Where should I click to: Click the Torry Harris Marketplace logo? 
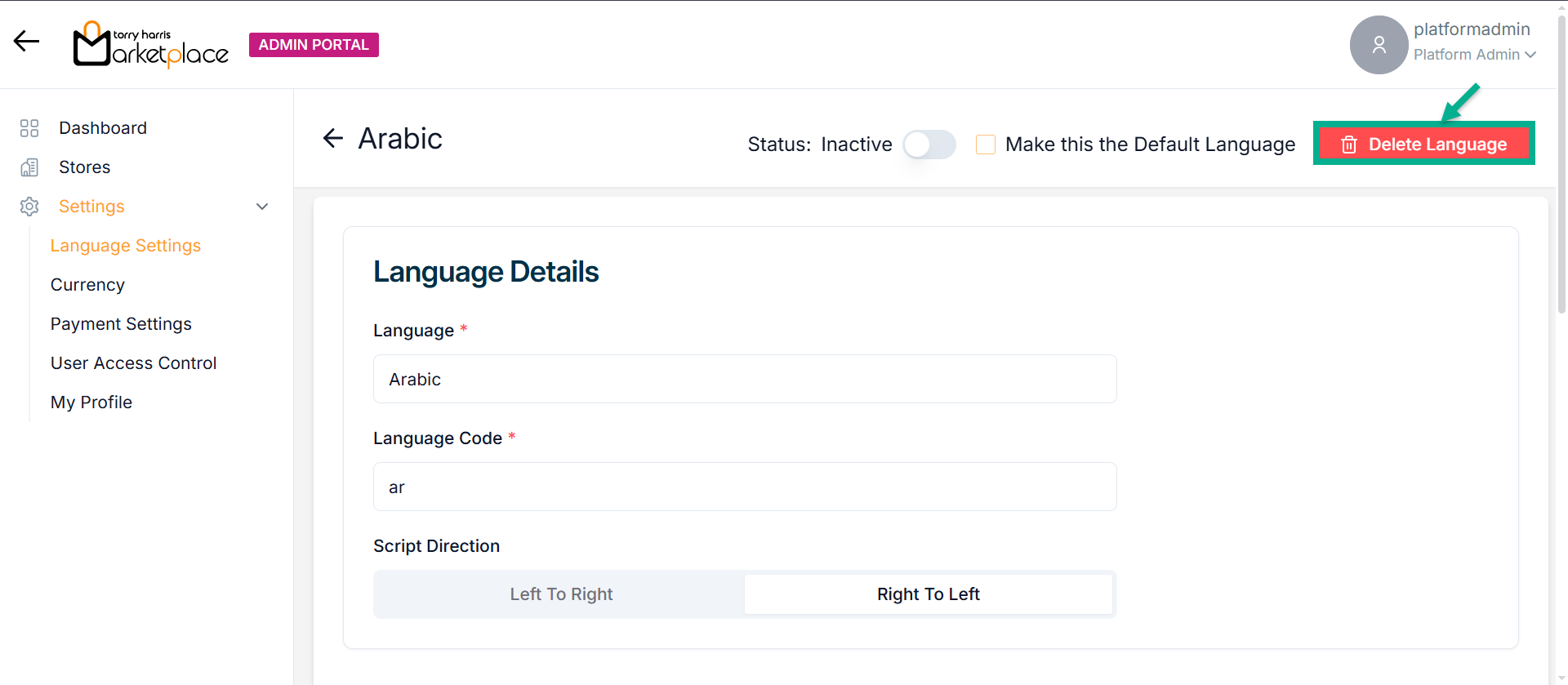coord(151,45)
